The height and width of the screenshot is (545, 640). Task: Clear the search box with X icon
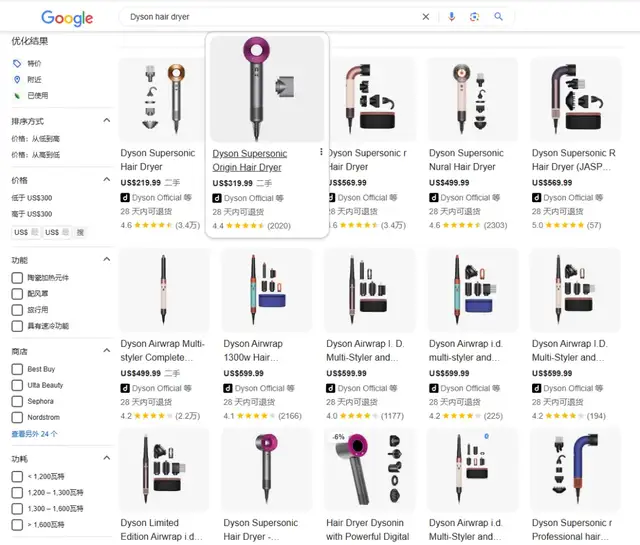pos(425,17)
